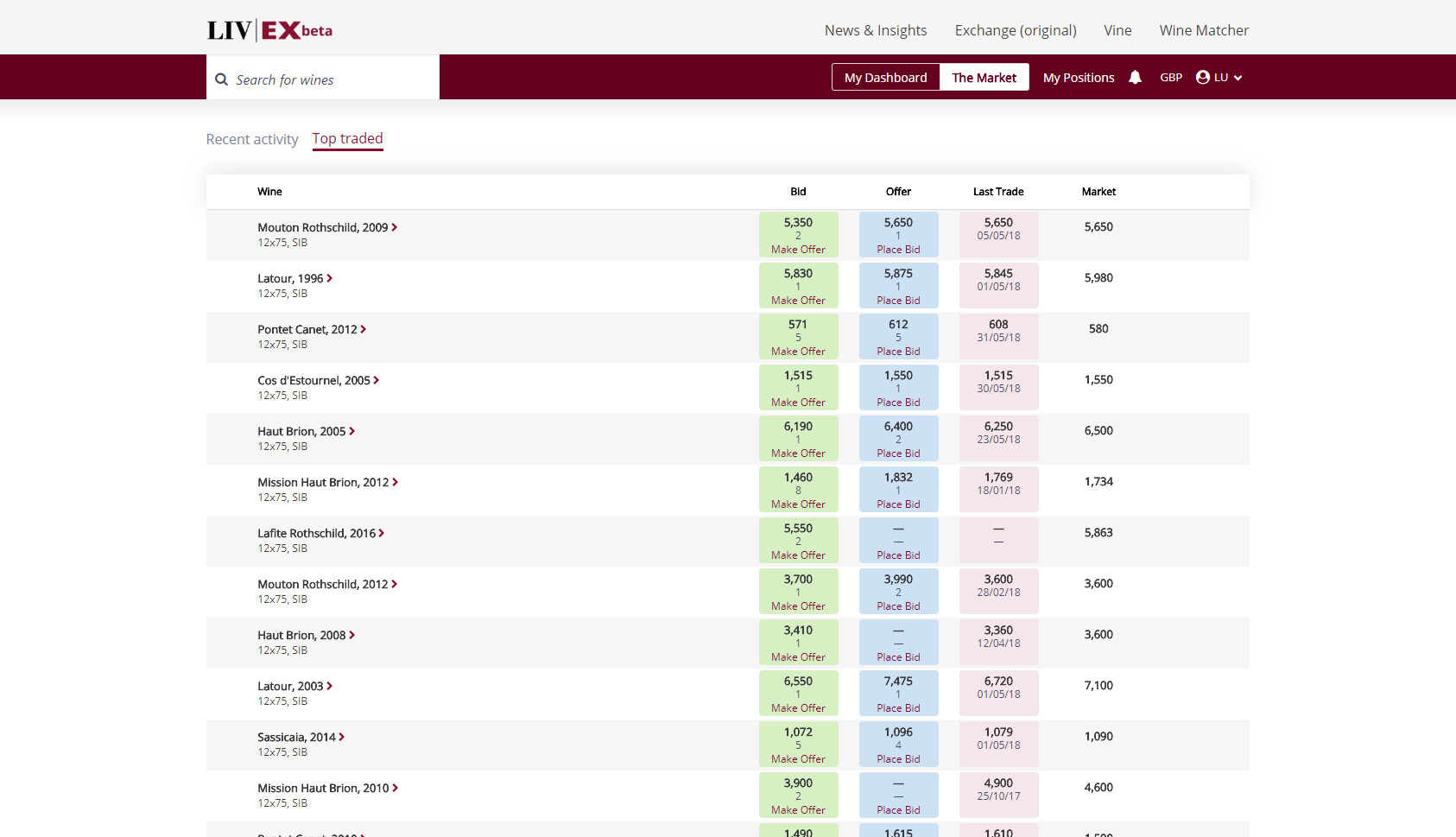Click last trade 5,650 dated 05/05/18
Viewport: 1456px width, 837px height.
(x=998, y=235)
